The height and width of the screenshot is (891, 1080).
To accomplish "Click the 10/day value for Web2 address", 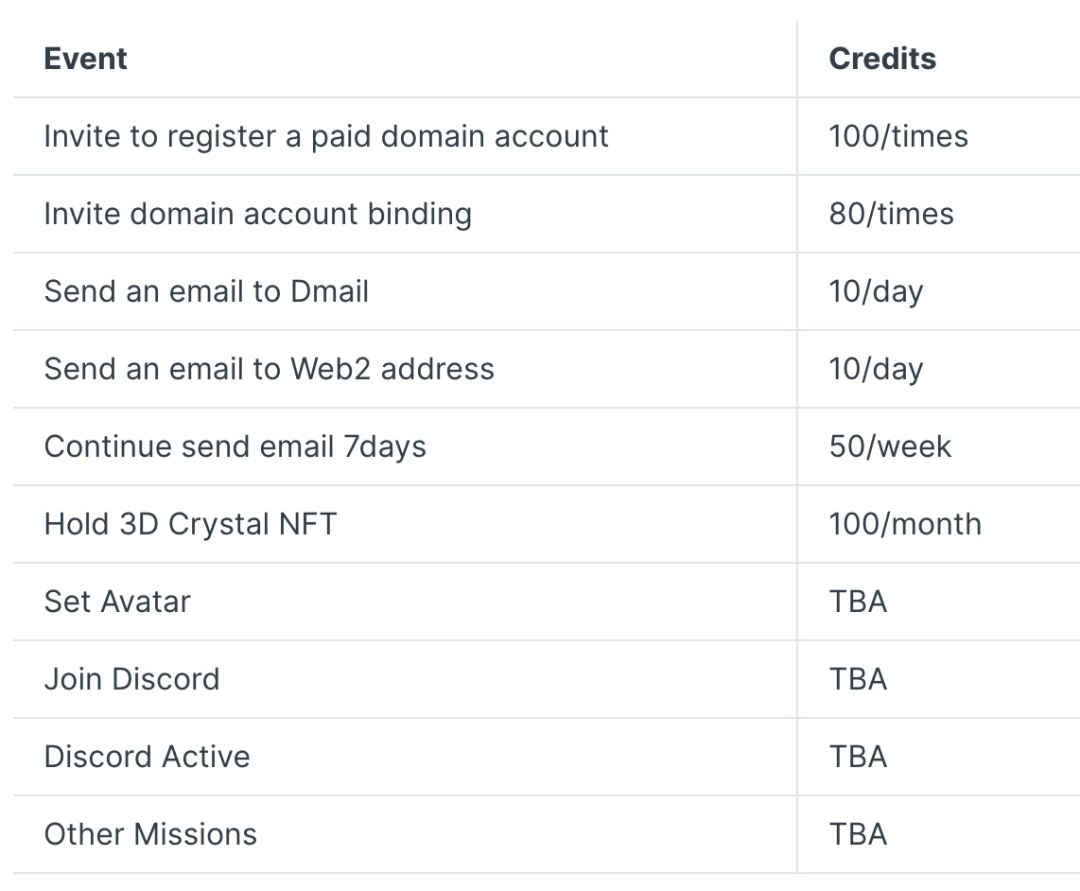I will pyautogui.click(x=875, y=369).
